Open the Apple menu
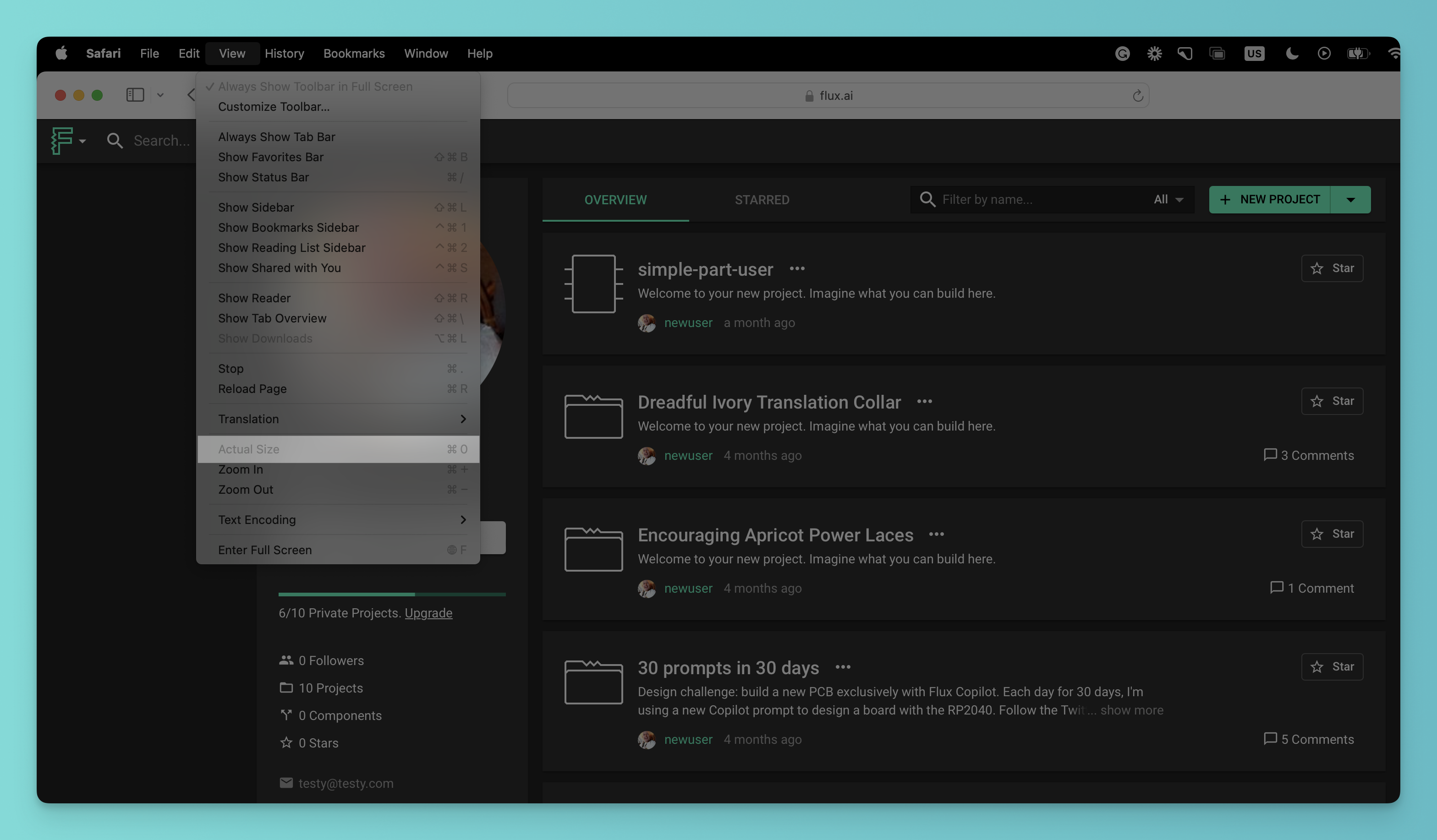This screenshot has height=840, width=1437. (x=61, y=53)
